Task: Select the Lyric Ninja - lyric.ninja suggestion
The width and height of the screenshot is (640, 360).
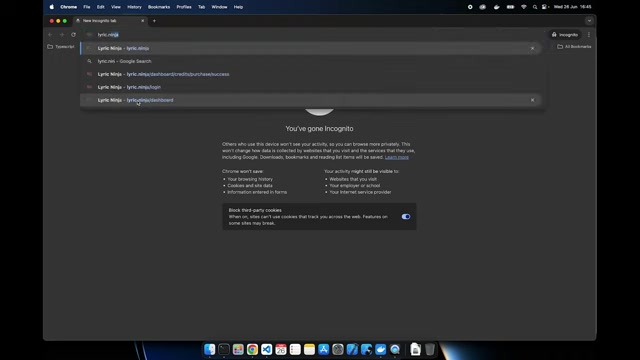Action: click(310, 48)
